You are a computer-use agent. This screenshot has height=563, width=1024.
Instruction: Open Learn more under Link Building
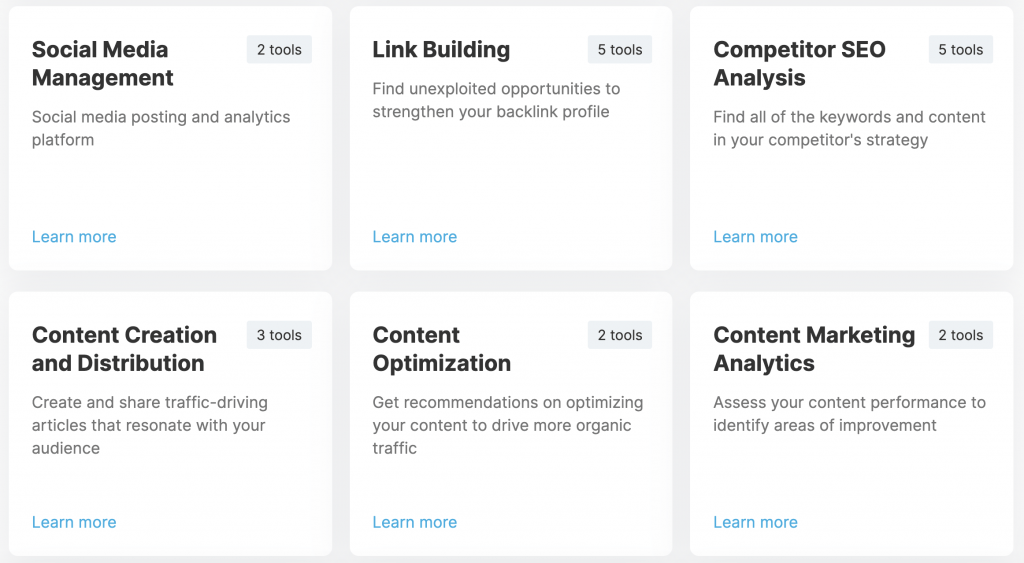point(415,236)
